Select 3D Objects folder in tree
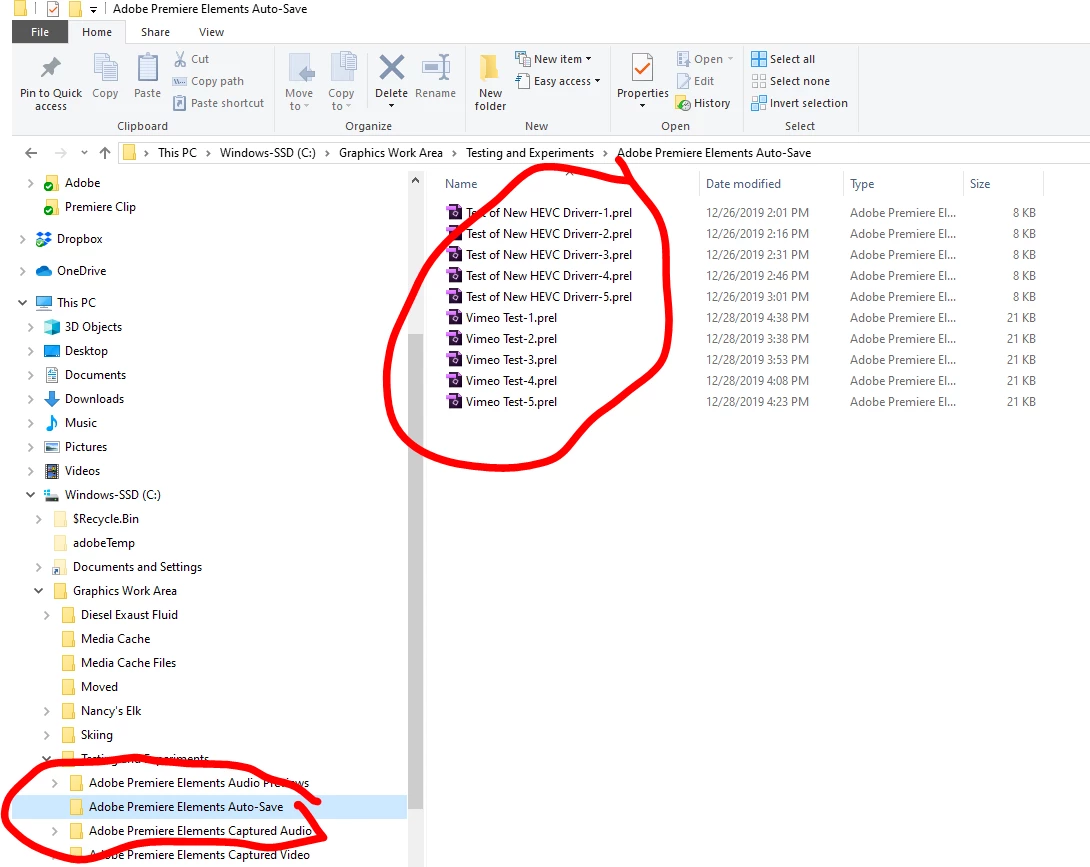The image size is (1090, 867). pyautogui.click(x=83, y=327)
